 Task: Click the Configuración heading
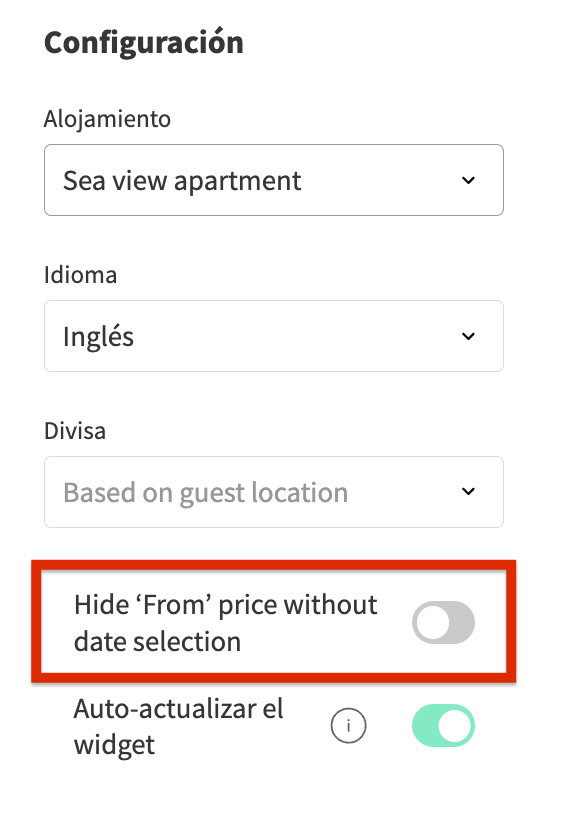pos(144,42)
